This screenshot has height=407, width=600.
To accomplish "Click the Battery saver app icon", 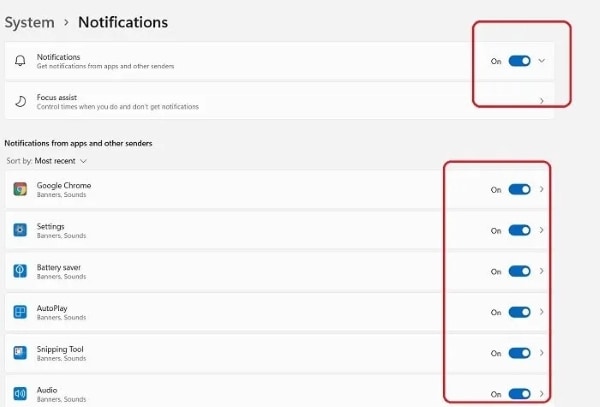I will pyautogui.click(x=20, y=271).
